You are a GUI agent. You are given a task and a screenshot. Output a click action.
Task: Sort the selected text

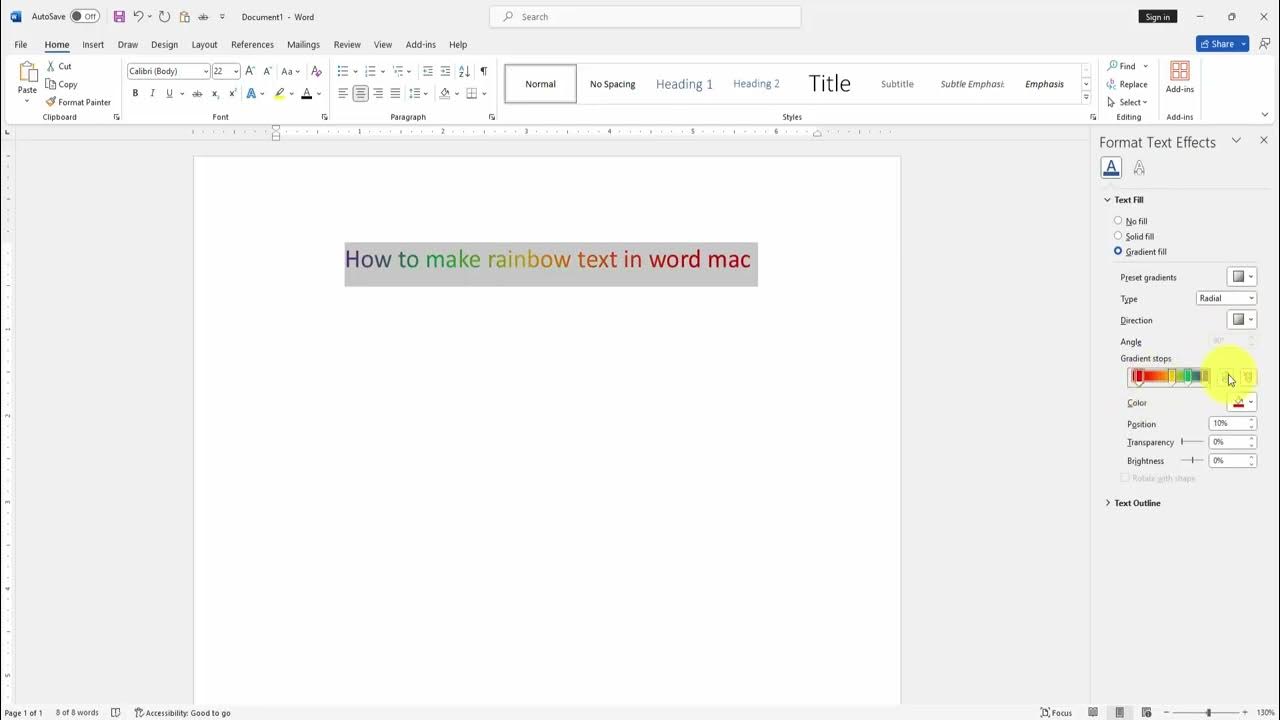coord(464,71)
